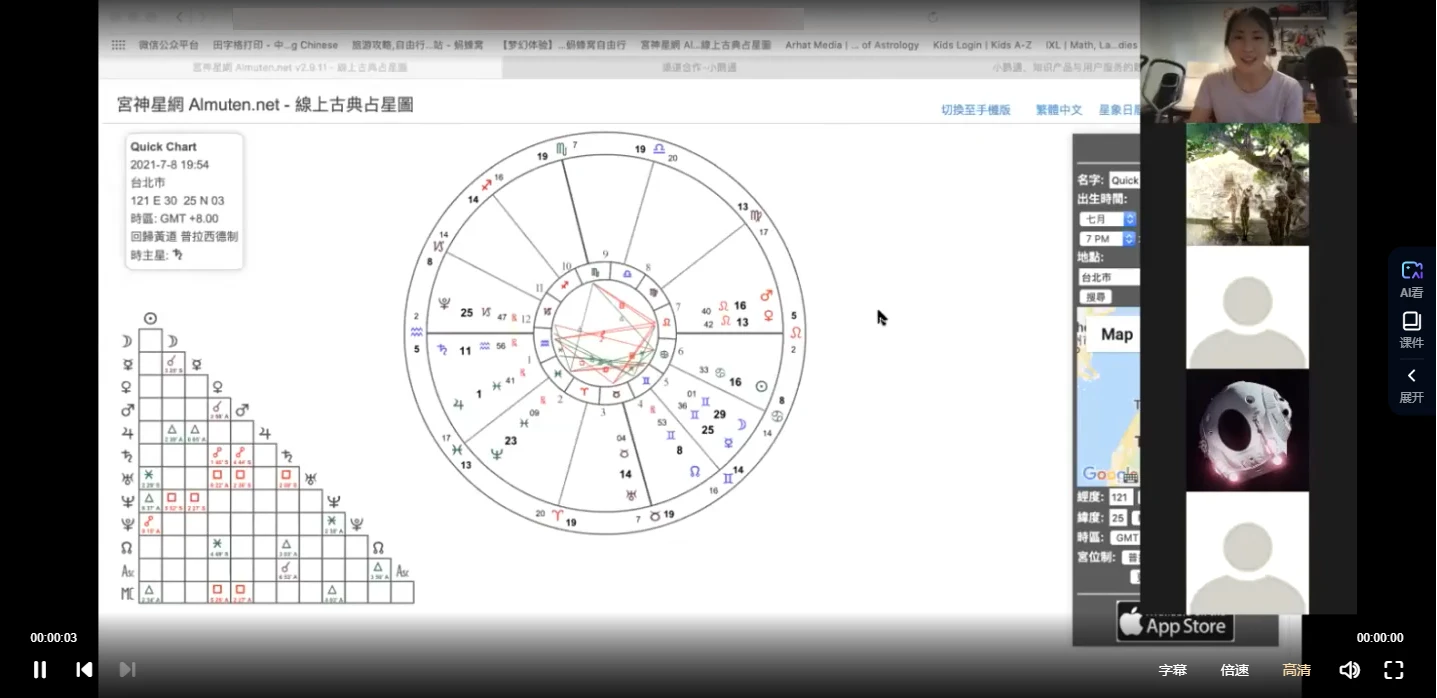Open the 倍速 playback speed menu
The image size is (1437, 698).
pyautogui.click(x=1235, y=670)
